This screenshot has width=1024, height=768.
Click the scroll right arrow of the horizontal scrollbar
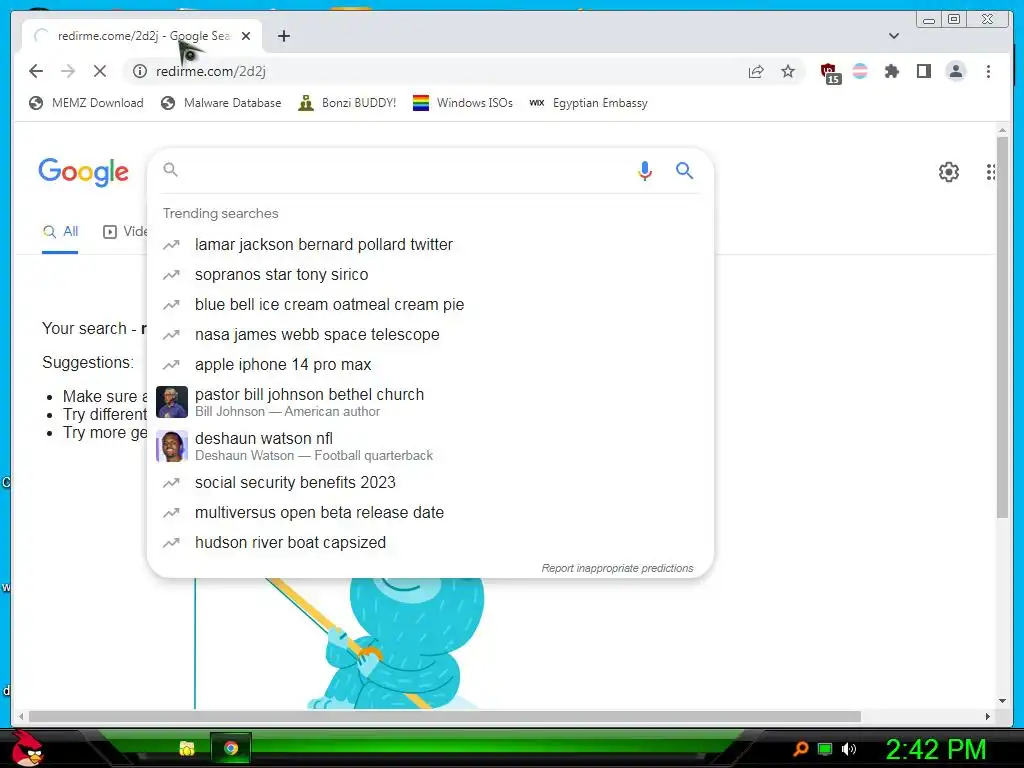pos(987,716)
